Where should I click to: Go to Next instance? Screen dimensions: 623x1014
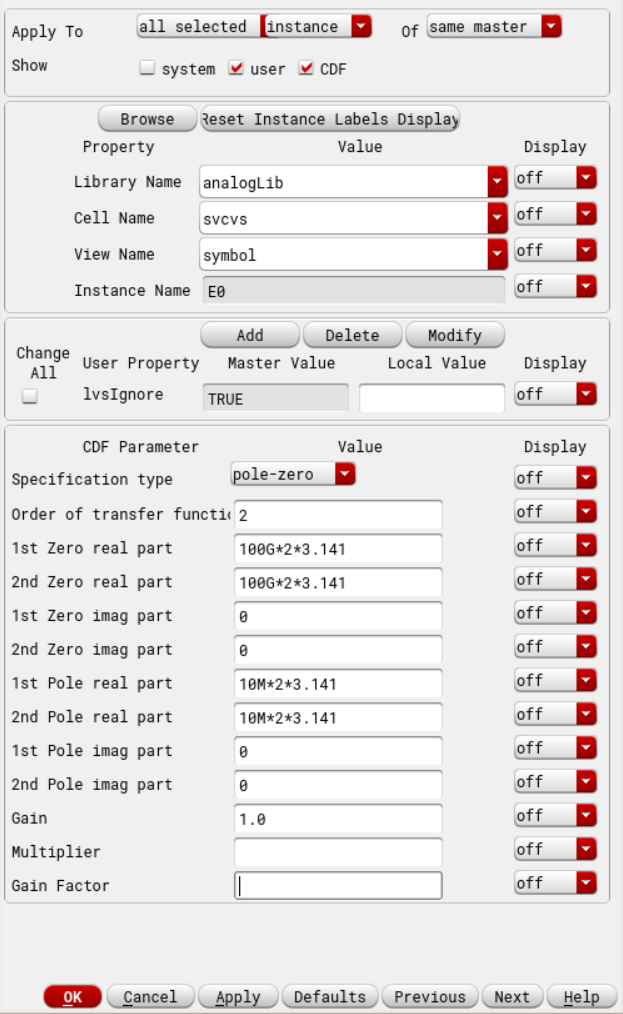click(512, 997)
